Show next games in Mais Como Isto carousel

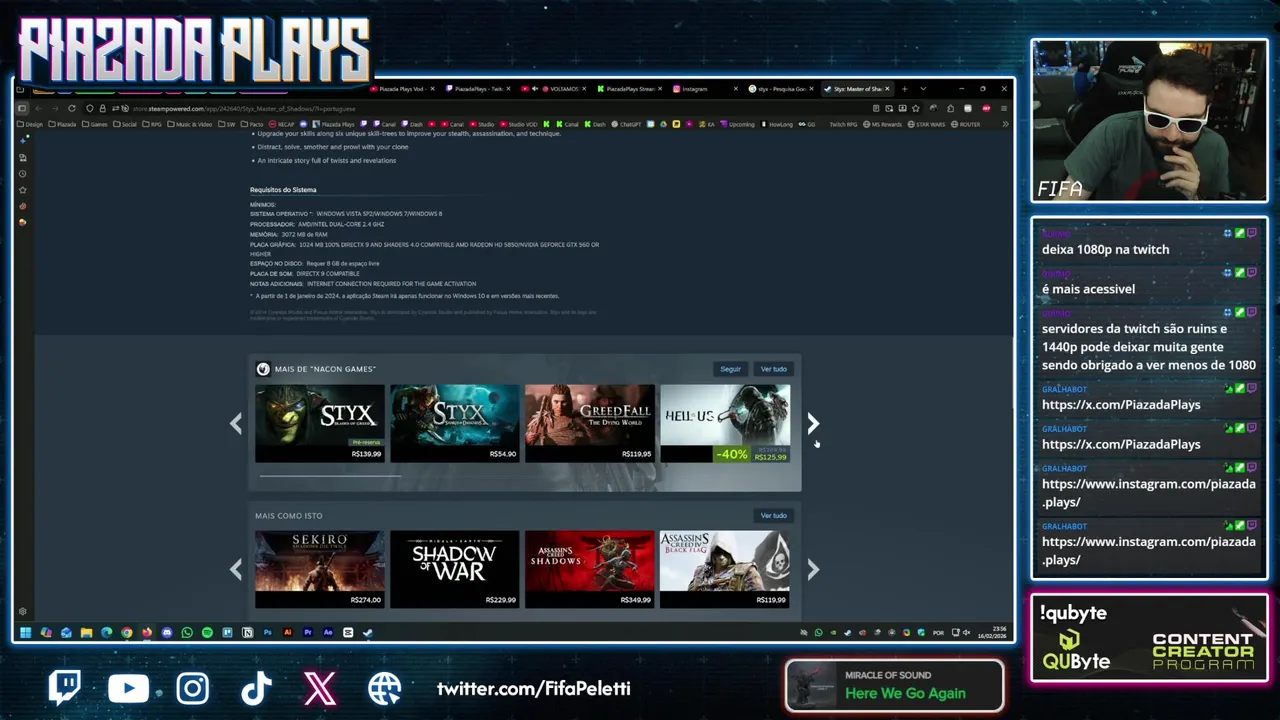812,570
